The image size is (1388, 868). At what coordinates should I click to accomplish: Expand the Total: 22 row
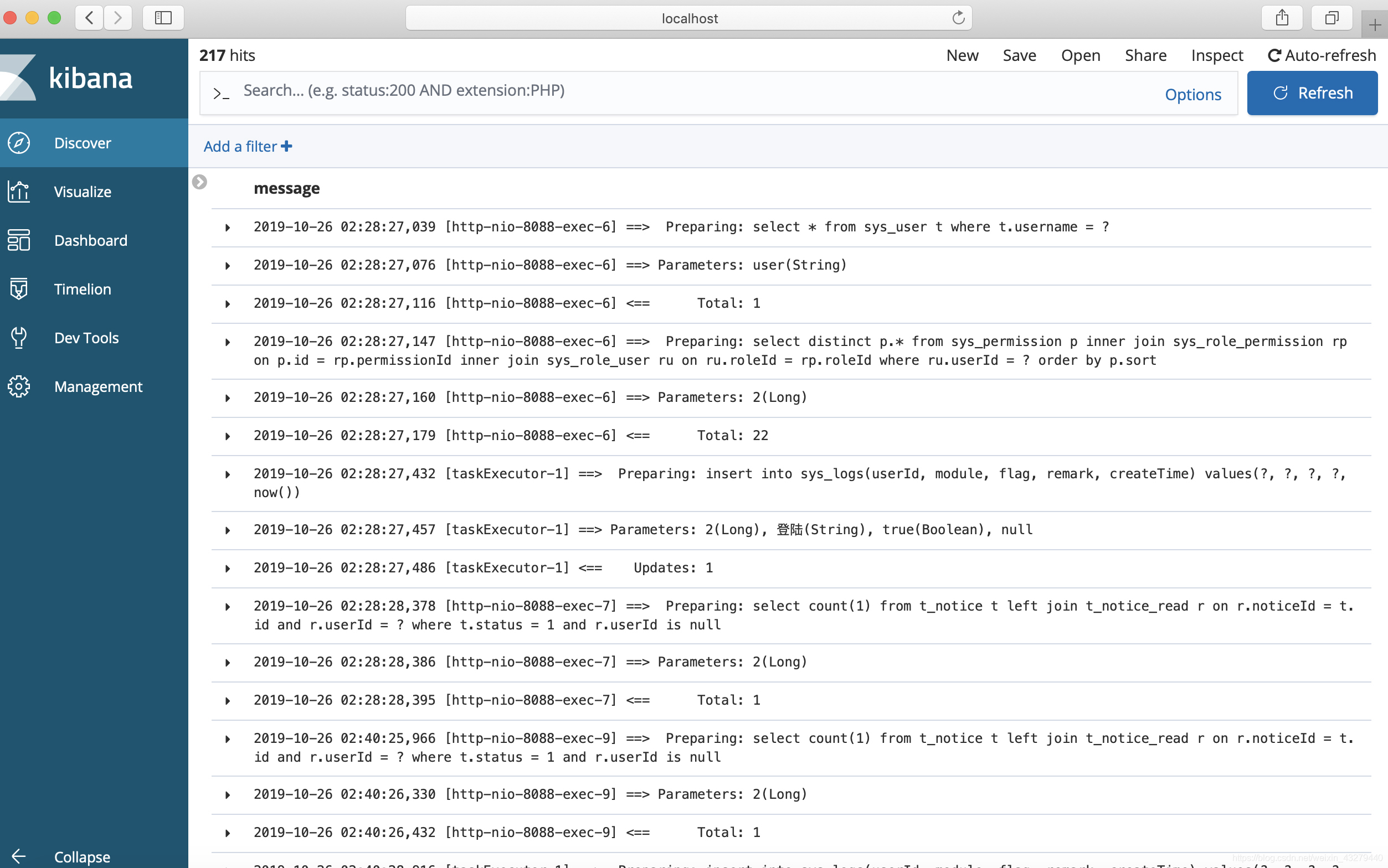228,436
